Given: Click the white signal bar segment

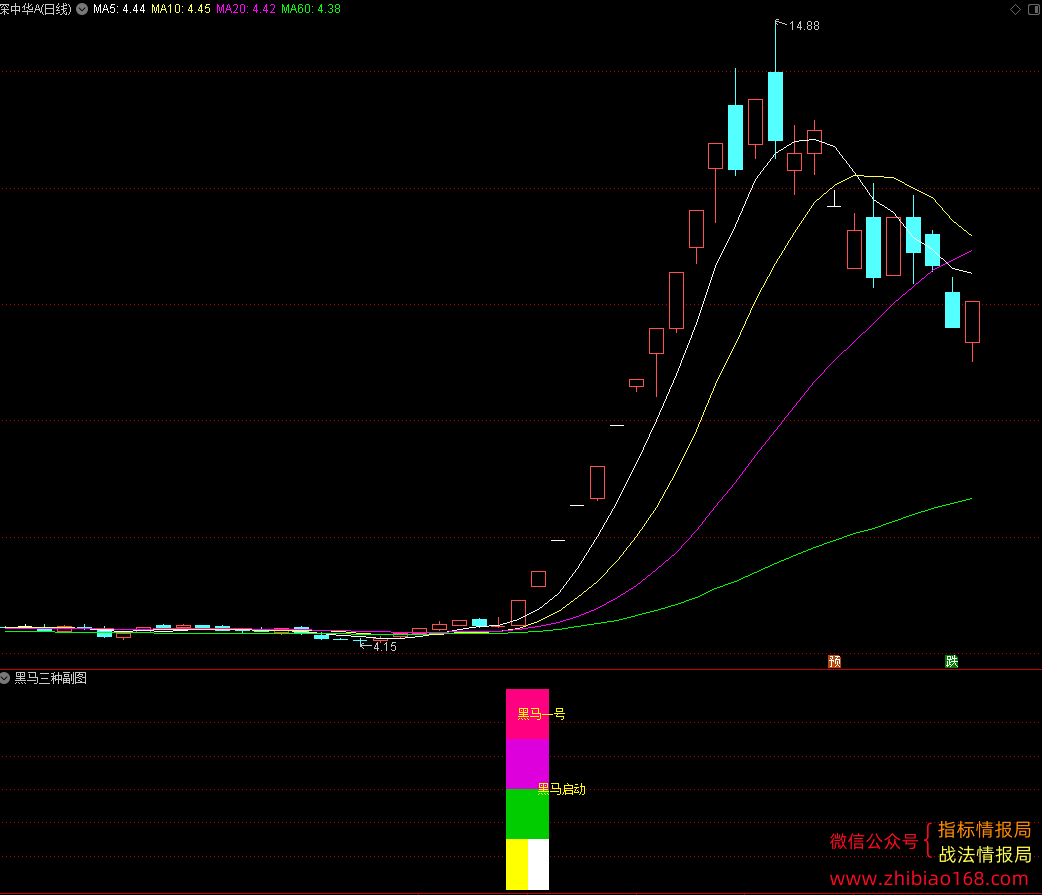Looking at the screenshot, I should pyautogui.click(x=538, y=864).
